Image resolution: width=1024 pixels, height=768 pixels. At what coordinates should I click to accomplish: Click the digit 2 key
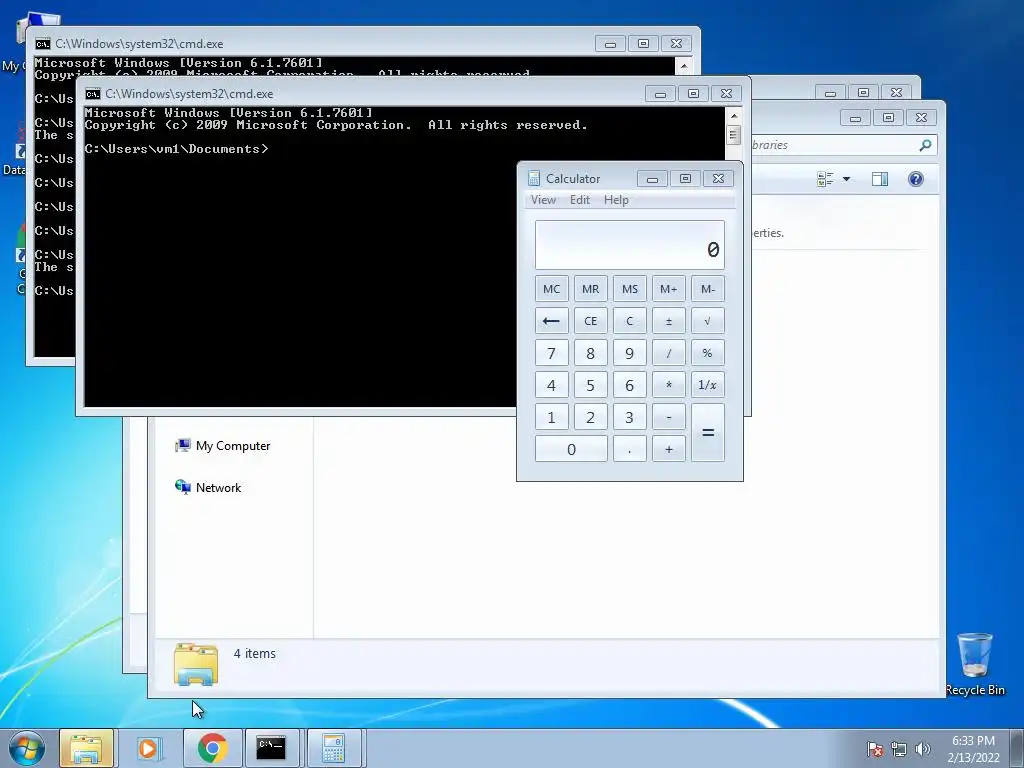coord(590,417)
